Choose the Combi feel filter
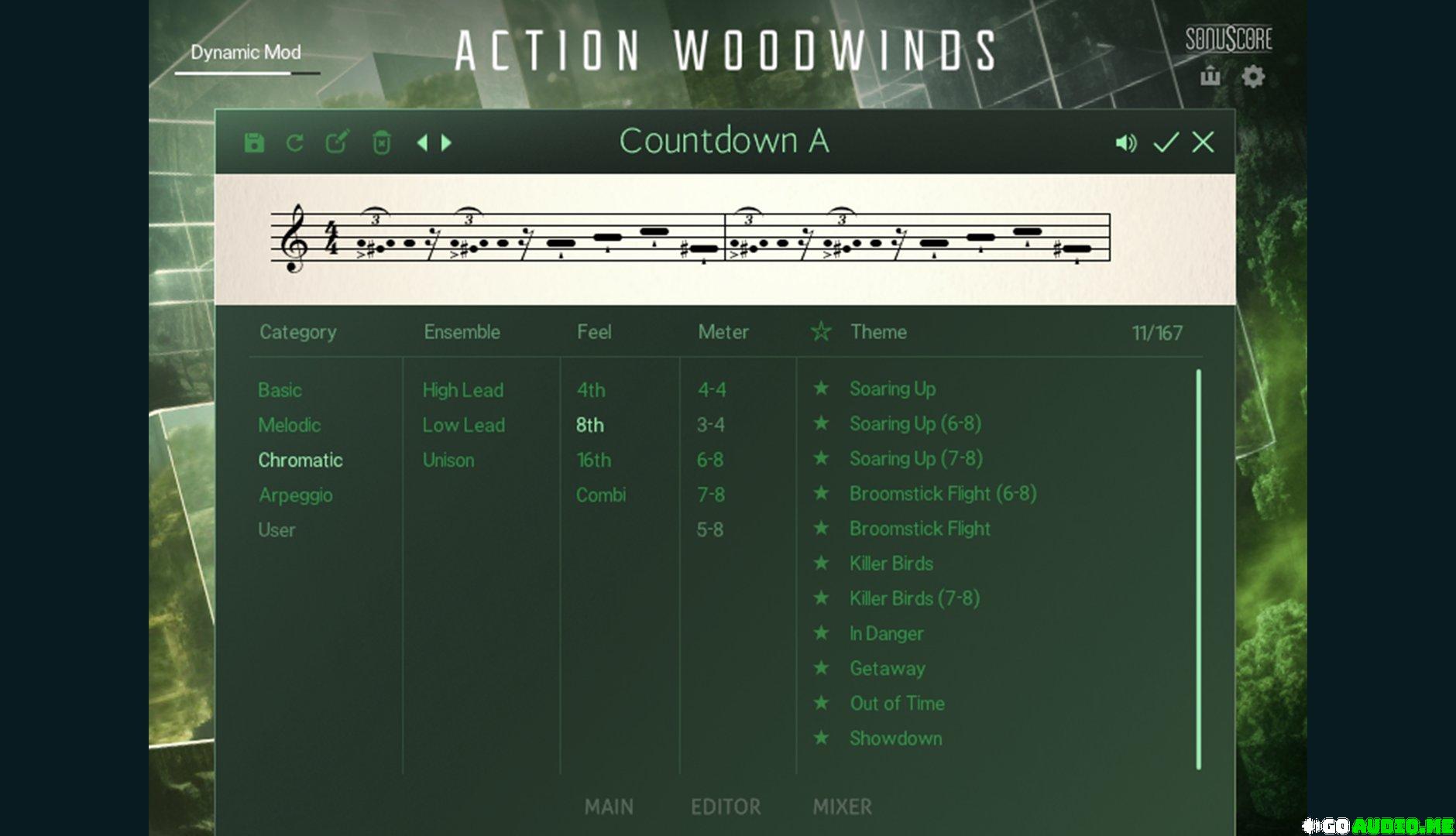Image resolution: width=1456 pixels, height=836 pixels. (600, 495)
